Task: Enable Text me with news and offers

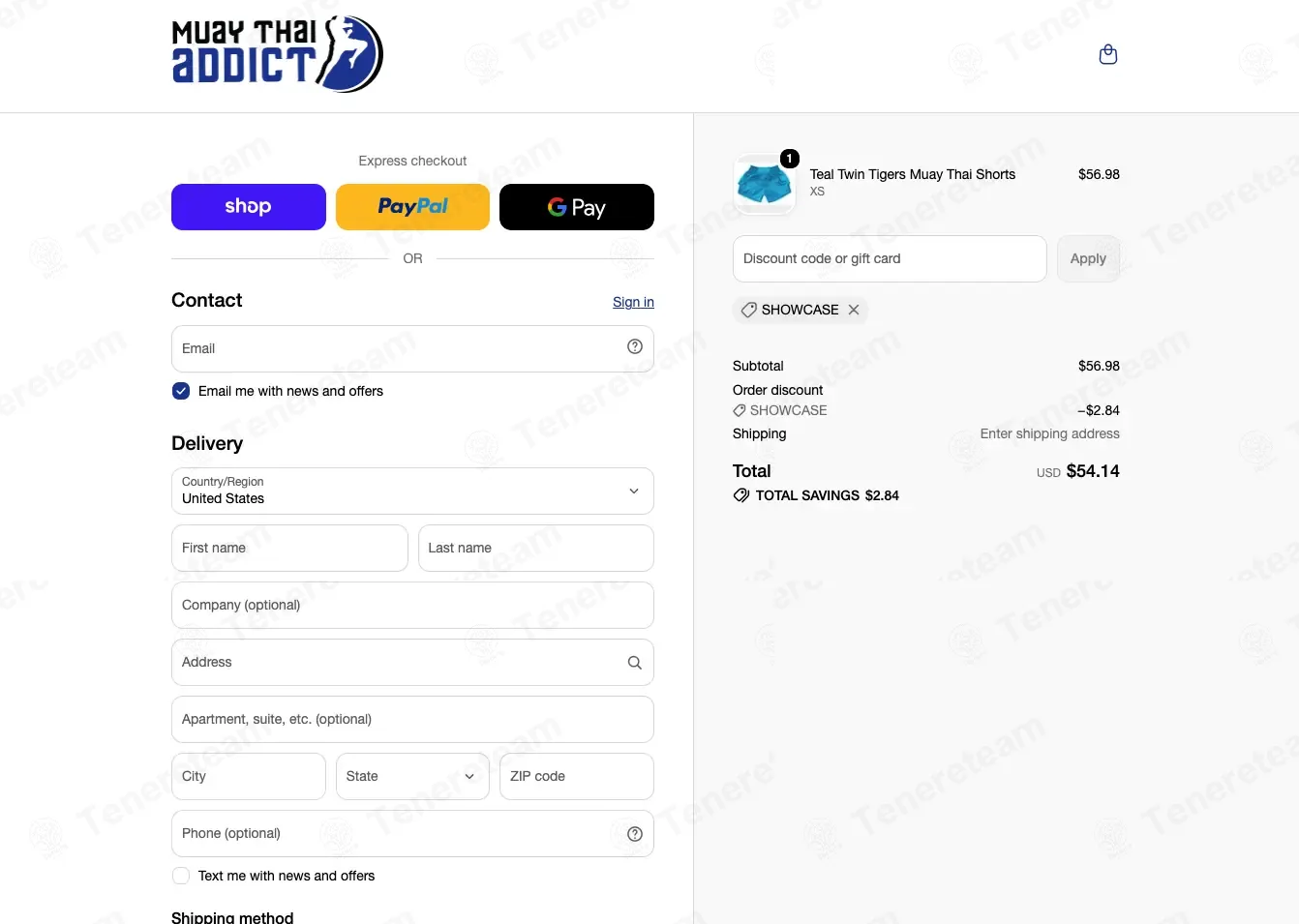Action: [x=181, y=876]
